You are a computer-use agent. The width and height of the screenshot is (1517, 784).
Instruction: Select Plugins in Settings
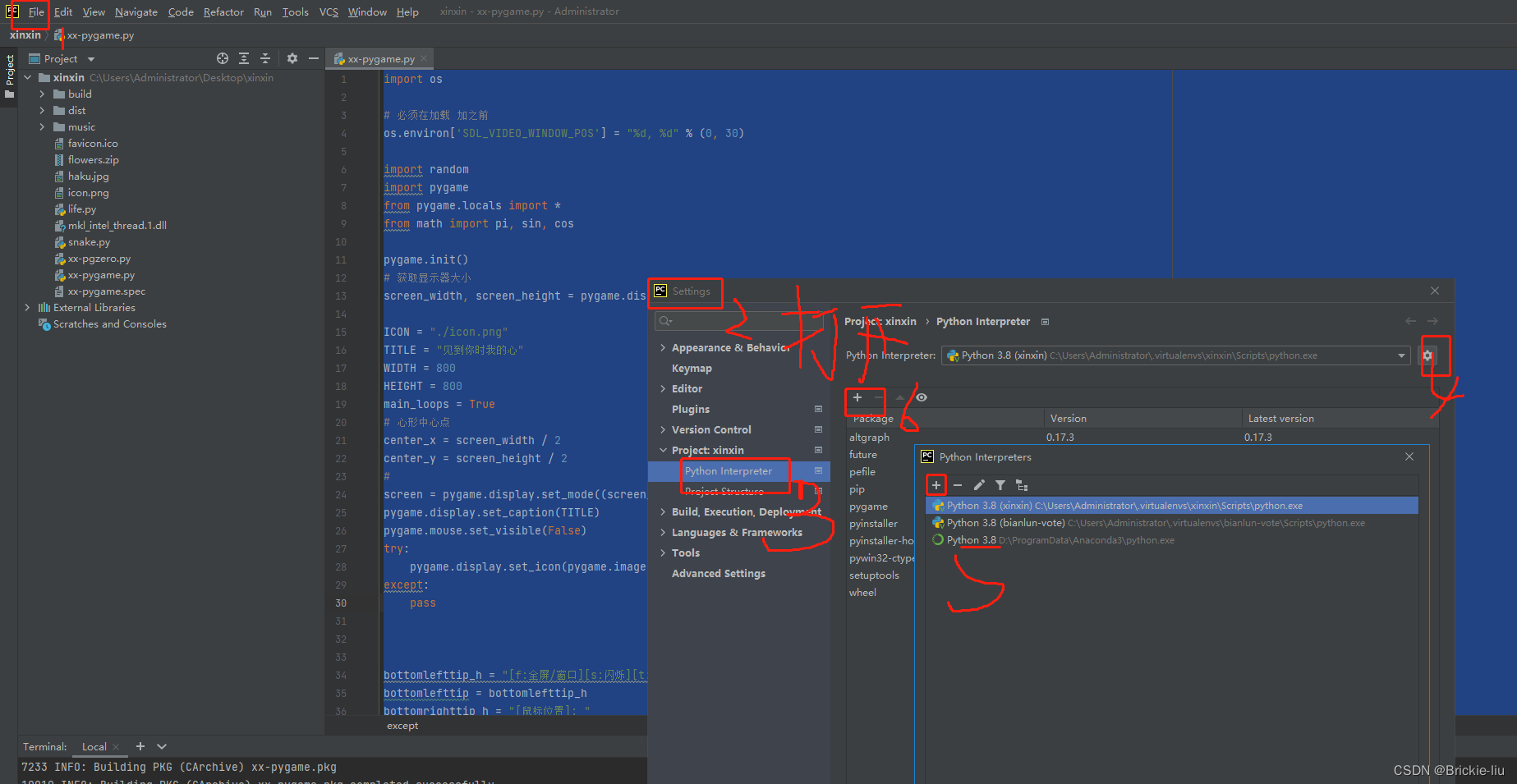coord(691,409)
